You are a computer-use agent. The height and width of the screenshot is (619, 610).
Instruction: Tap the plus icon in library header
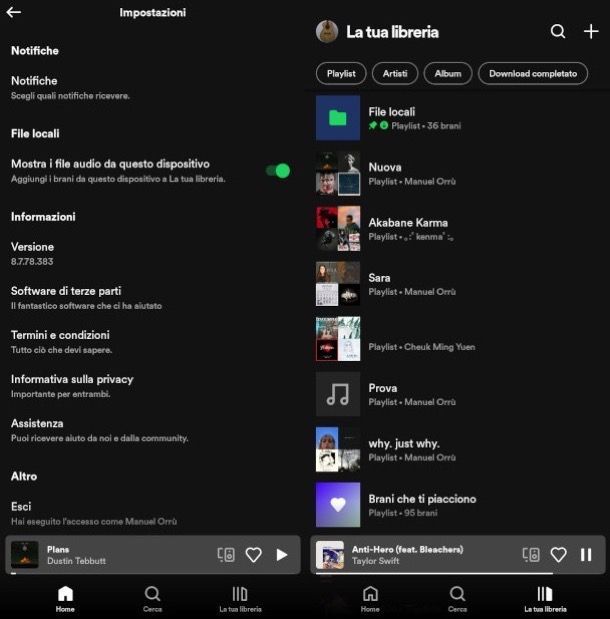point(591,31)
